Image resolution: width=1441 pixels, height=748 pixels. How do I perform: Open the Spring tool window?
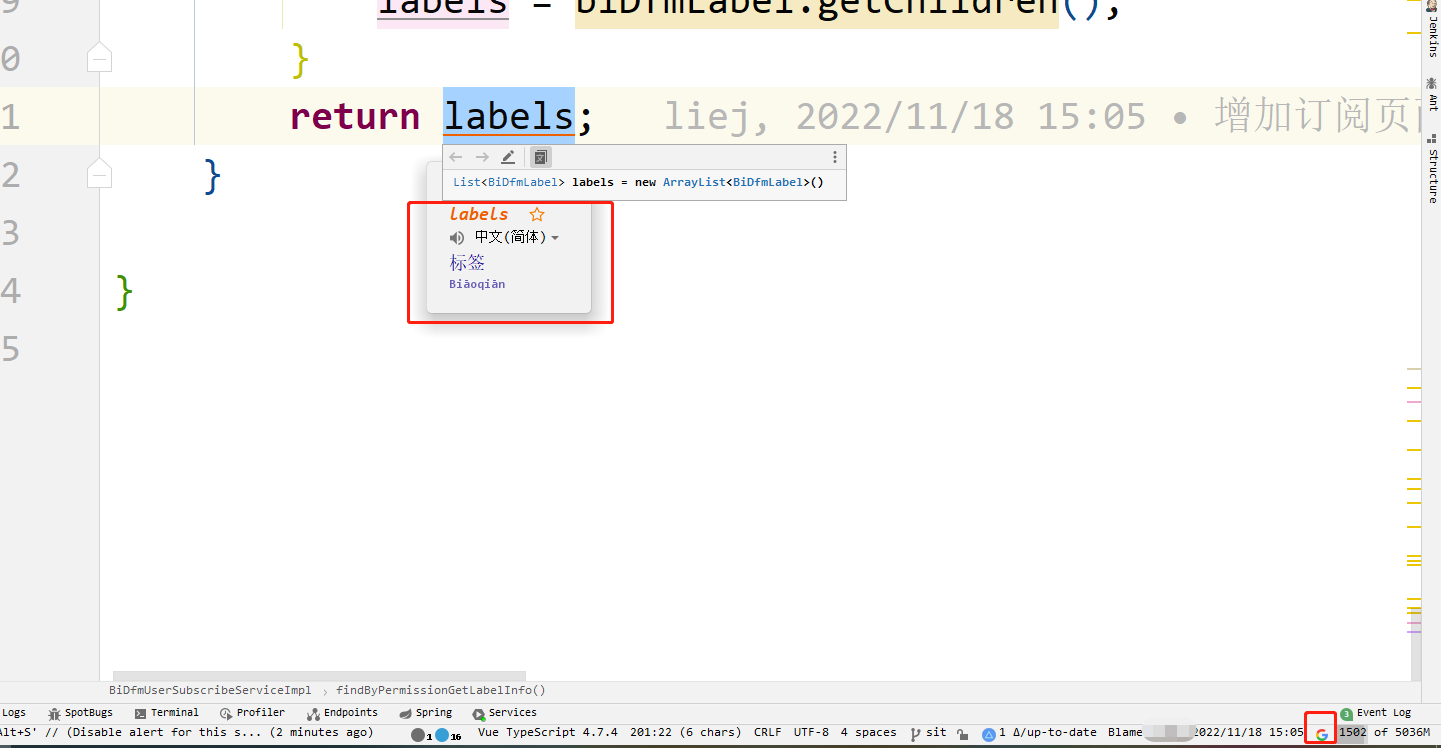tap(426, 713)
